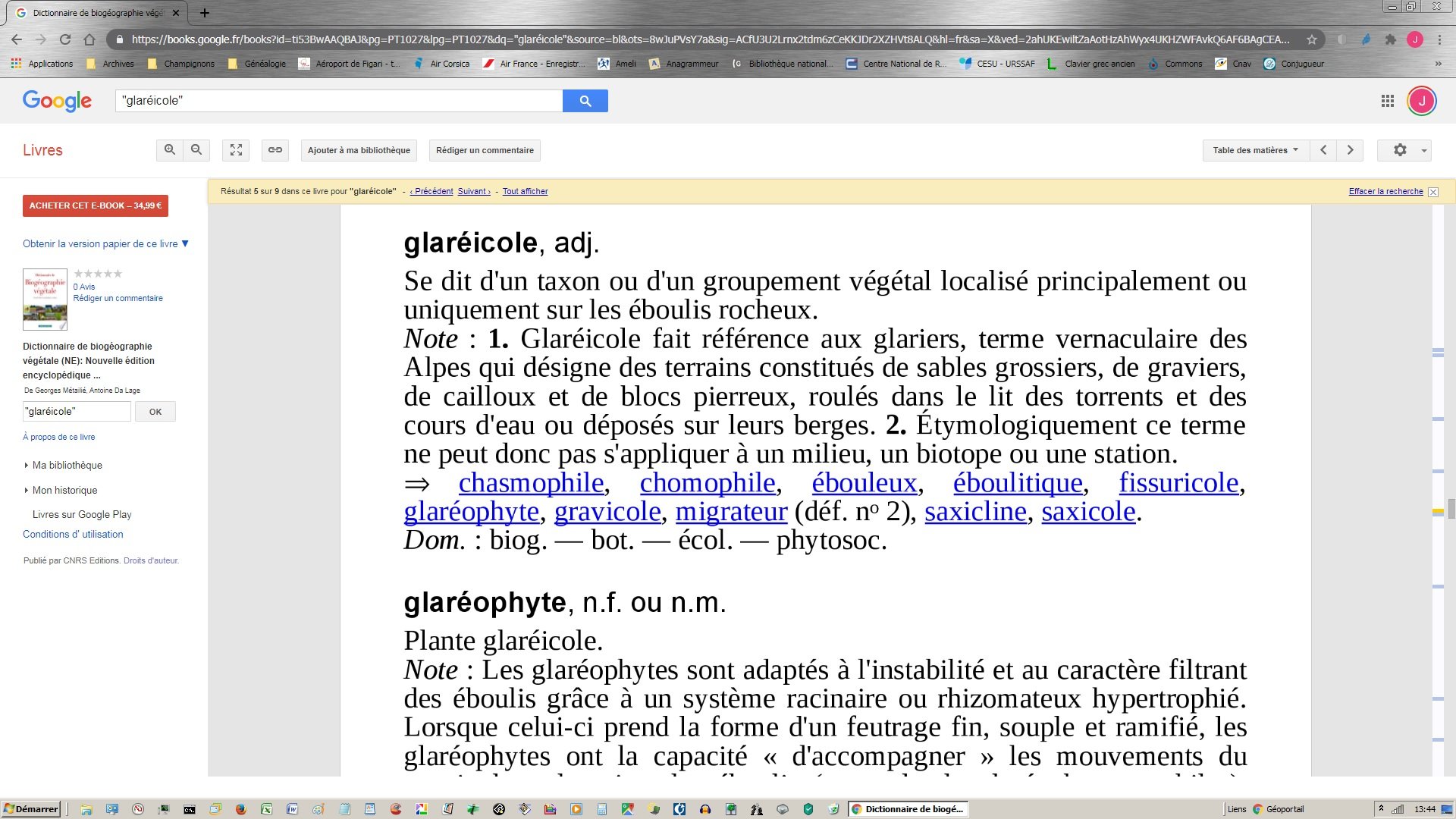Click the yellow search result scrollbar marker
Screen dimensions: 1456x819
click(x=1437, y=512)
